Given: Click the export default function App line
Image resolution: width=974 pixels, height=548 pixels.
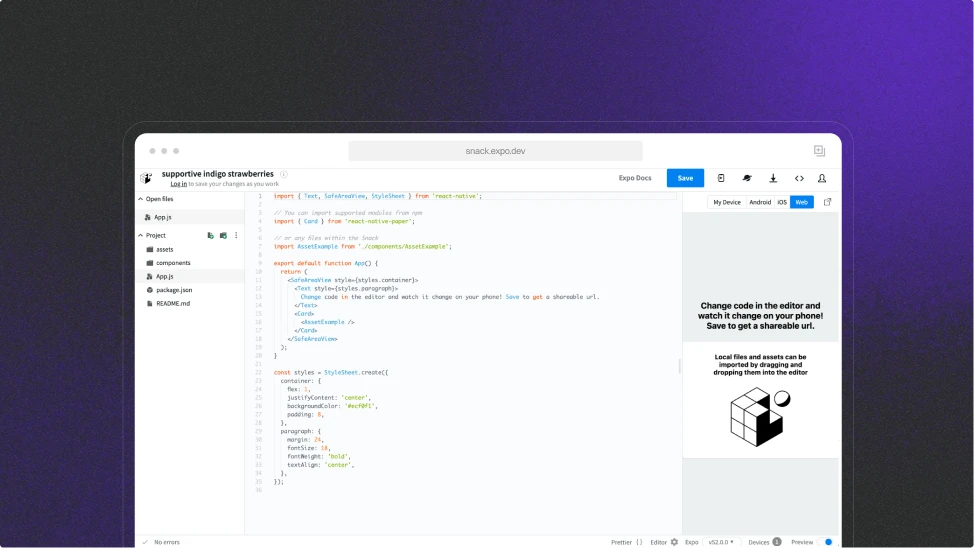Looking at the screenshot, I should click(x=325, y=263).
